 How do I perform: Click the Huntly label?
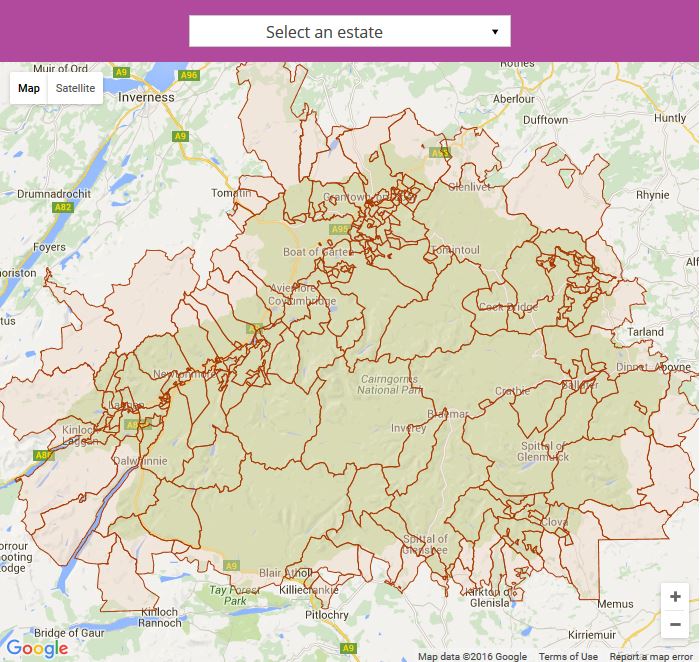670,118
